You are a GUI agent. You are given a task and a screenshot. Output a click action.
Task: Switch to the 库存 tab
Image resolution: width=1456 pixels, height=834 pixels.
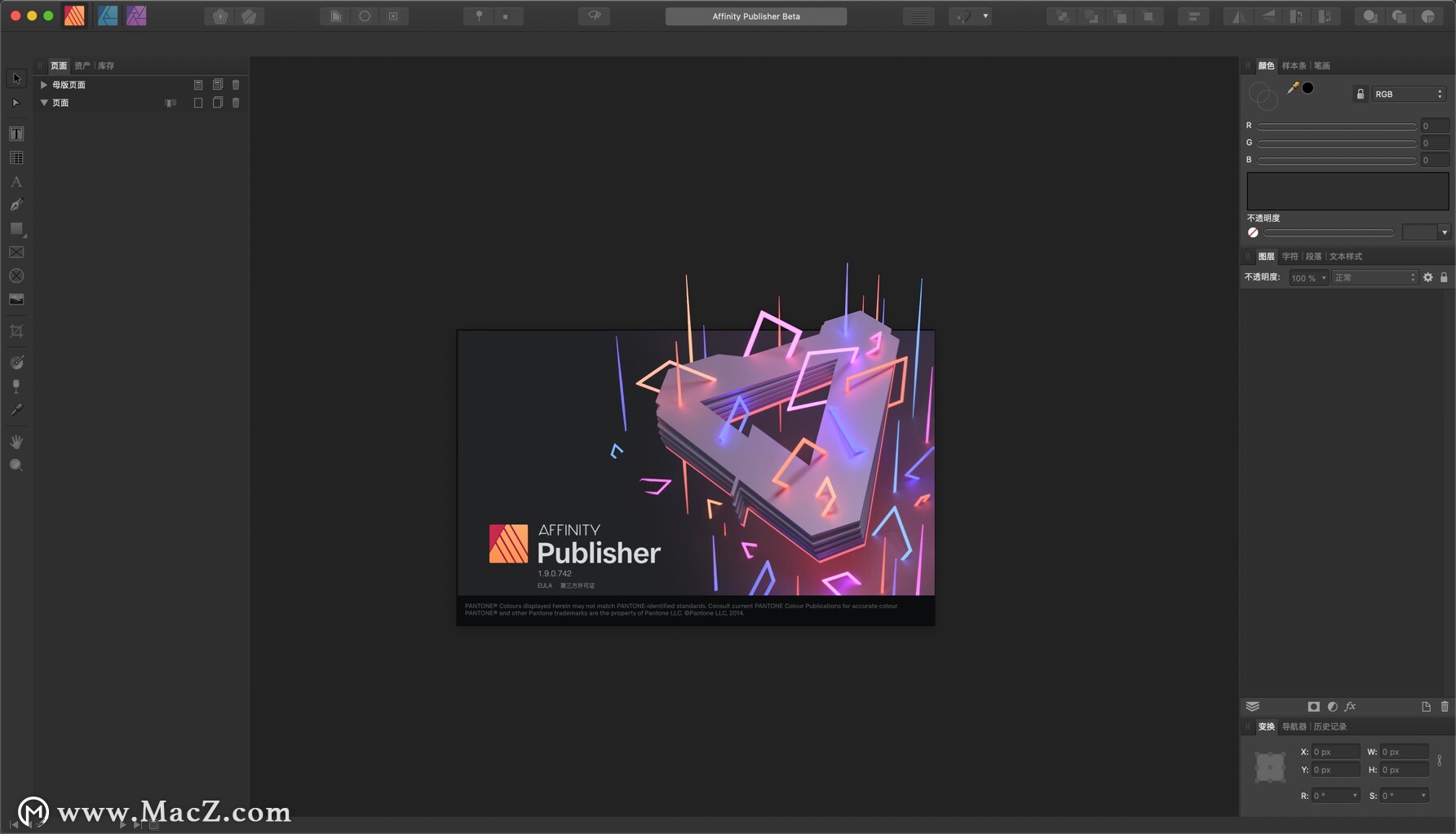click(x=106, y=66)
